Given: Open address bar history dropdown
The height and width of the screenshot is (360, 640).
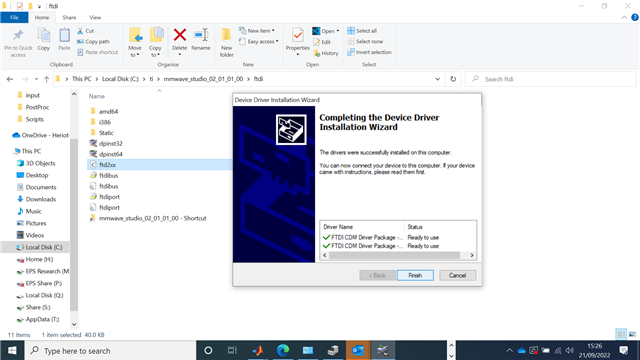Looking at the screenshot, I should (x=438, y=79).
